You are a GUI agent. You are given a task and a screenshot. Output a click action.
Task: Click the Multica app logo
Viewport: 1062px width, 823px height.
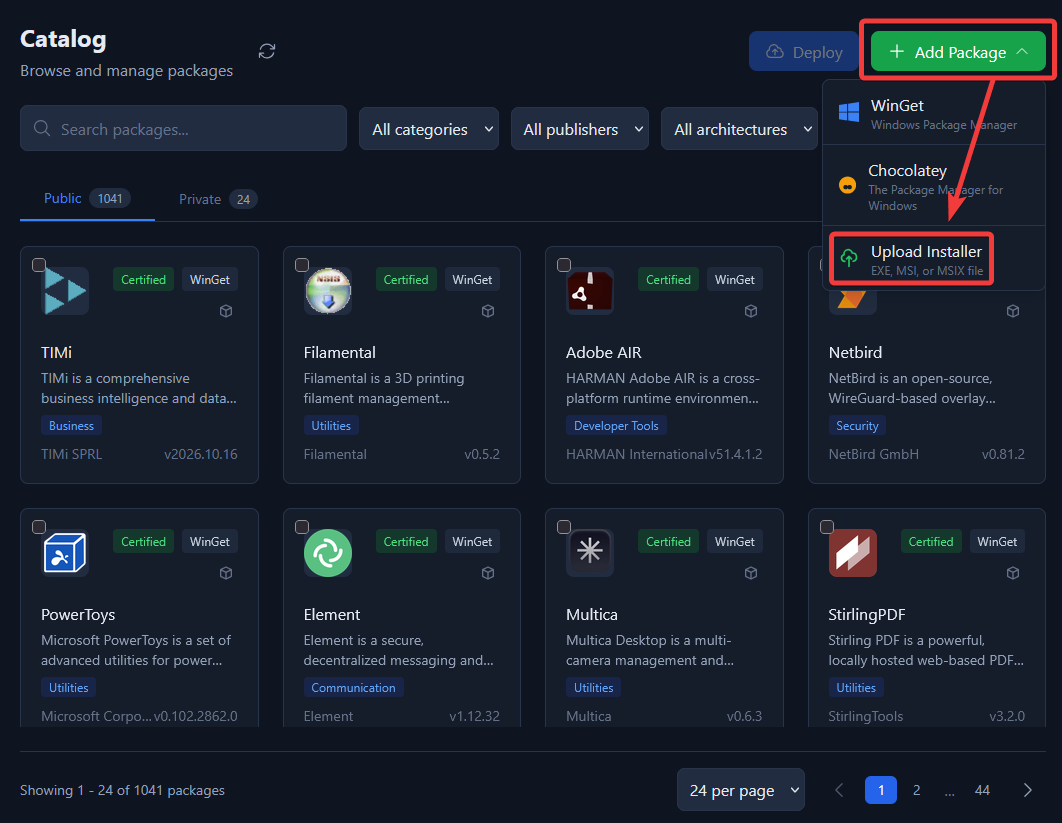click(x=590, y=553)
